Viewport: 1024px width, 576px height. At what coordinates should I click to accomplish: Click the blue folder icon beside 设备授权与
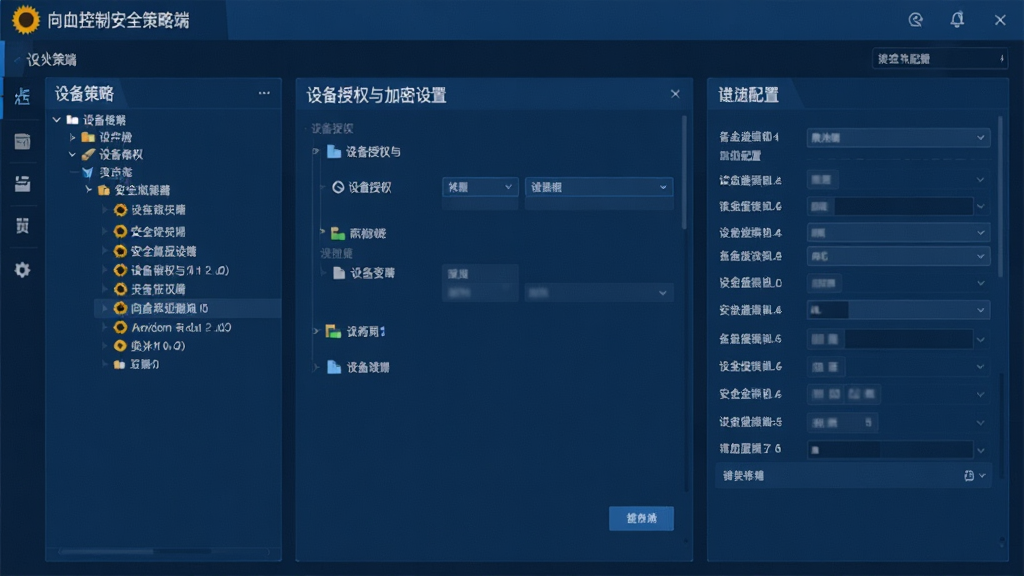pyautogui.click(x=334, y=152)
